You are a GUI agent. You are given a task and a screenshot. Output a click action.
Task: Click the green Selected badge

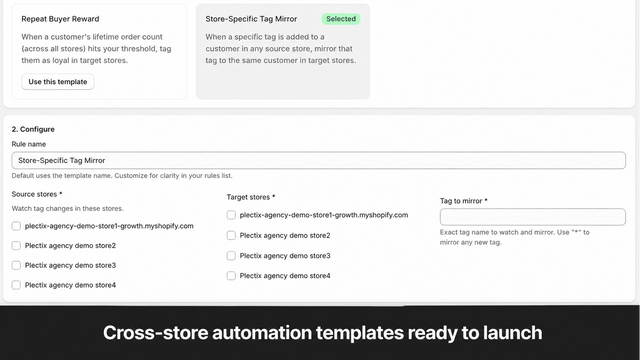click(x=341, y=19)
